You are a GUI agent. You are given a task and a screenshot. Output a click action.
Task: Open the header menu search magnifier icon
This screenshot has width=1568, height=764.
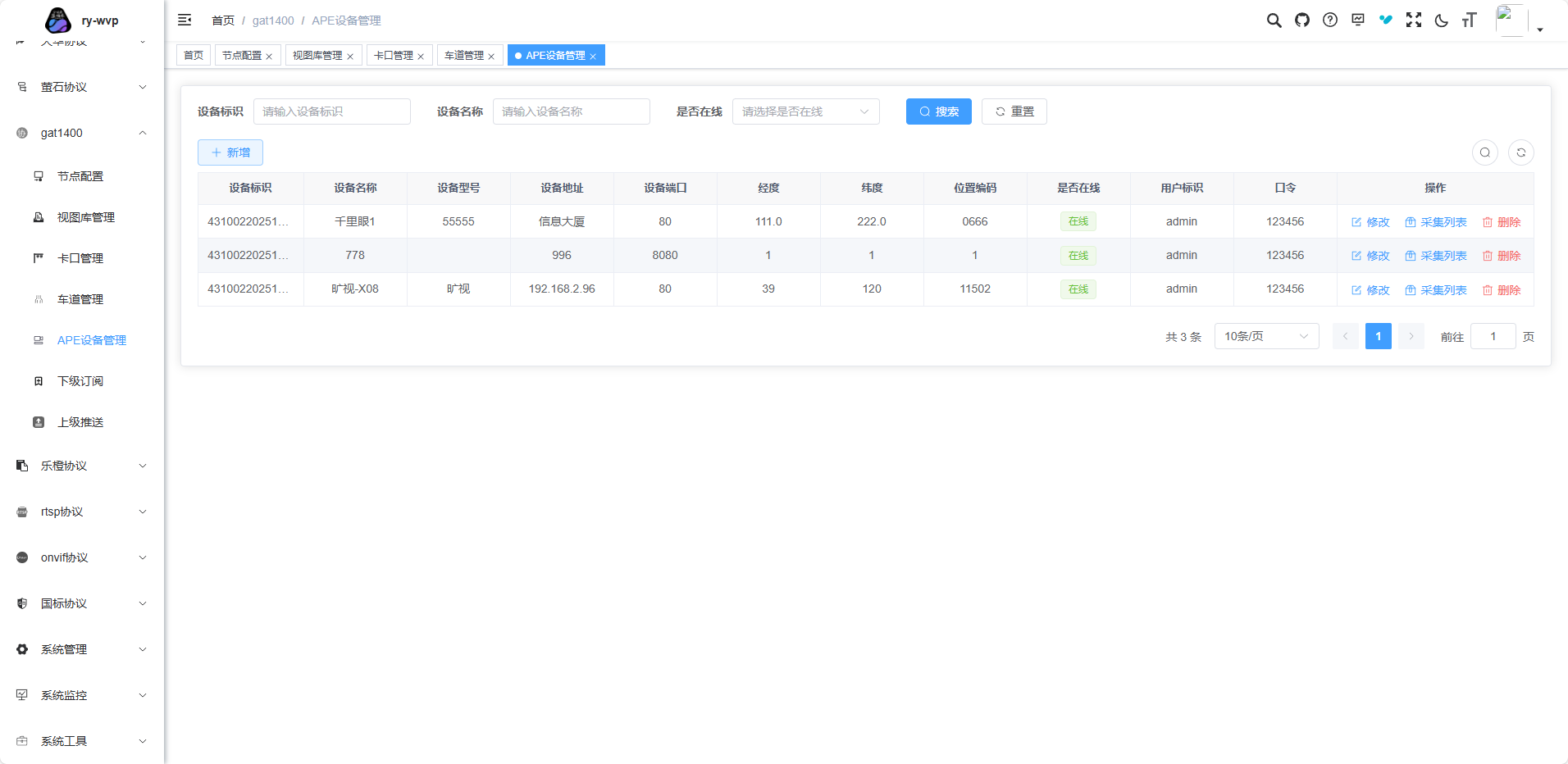click(1274, 20)
